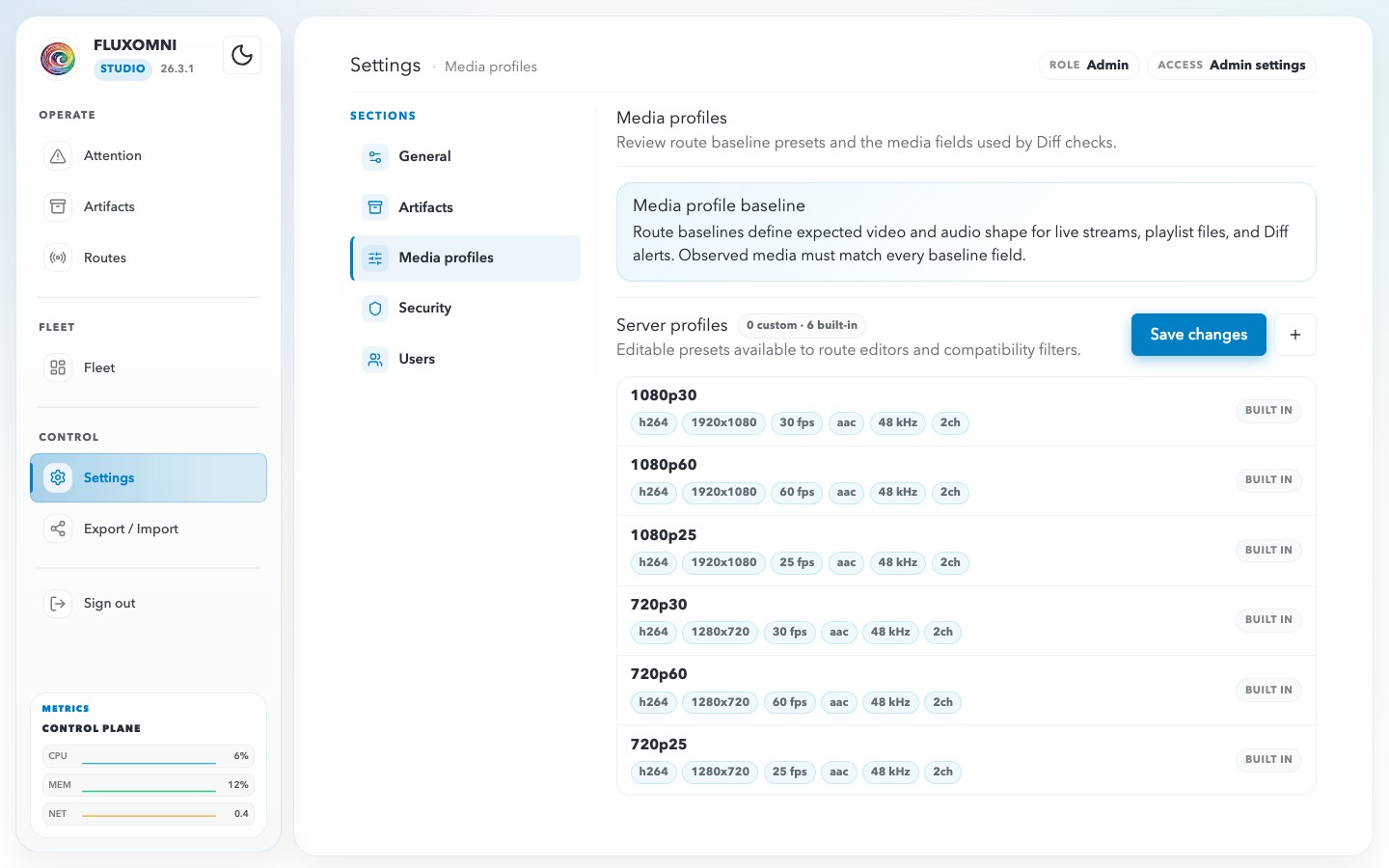
Task: Add a new server profile with plus
Action: click(1295, 335)
